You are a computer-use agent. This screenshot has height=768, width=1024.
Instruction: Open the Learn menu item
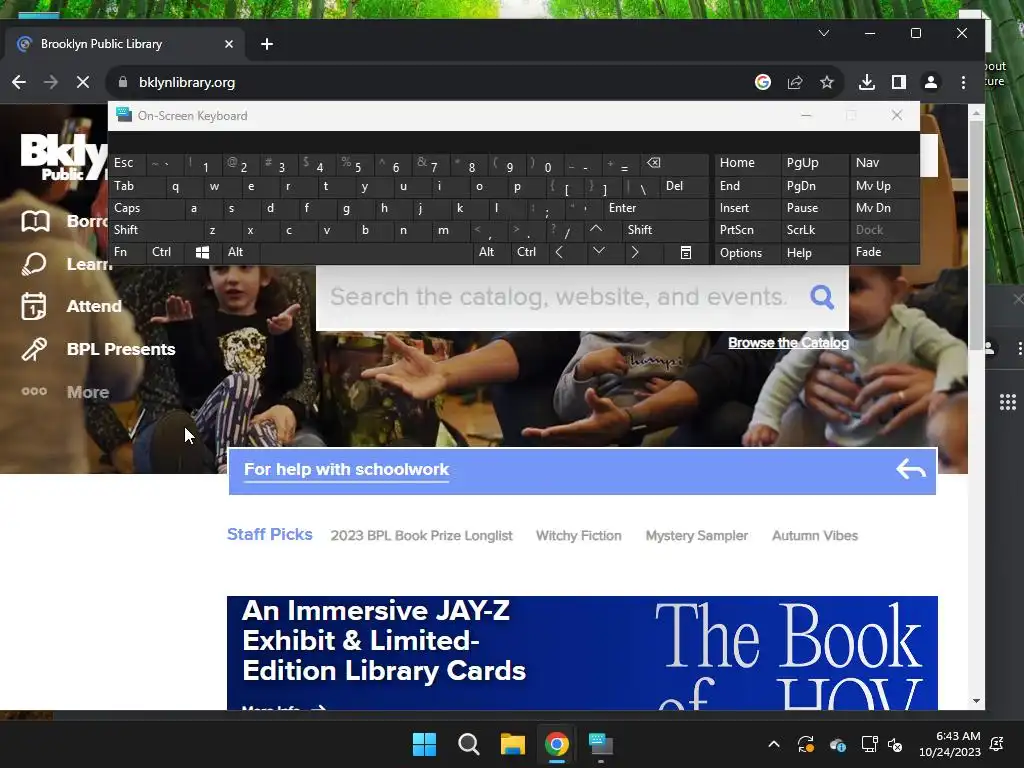65,264
